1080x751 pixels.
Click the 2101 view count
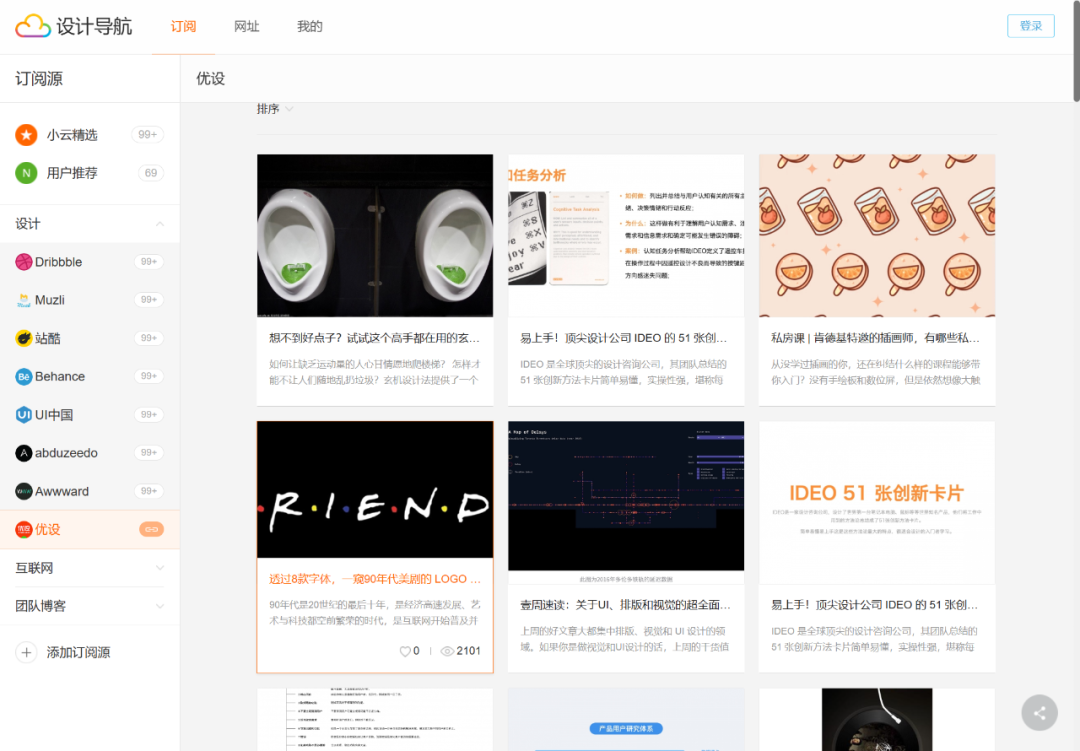(468, 651)
